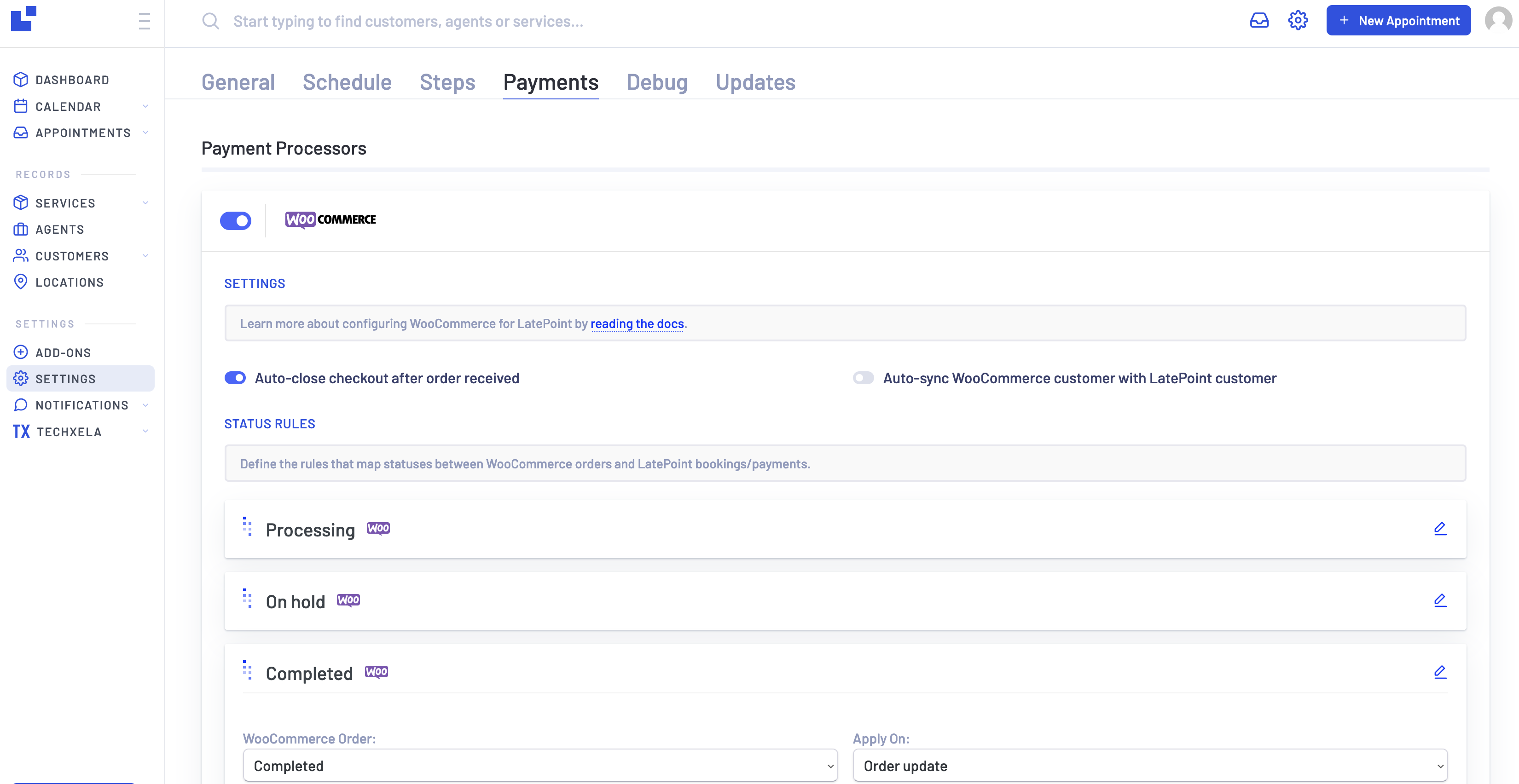This screenshot has height=784, width=1519.
Task: Expand the Notifications submenu chevron
Action: click(145, 405)
